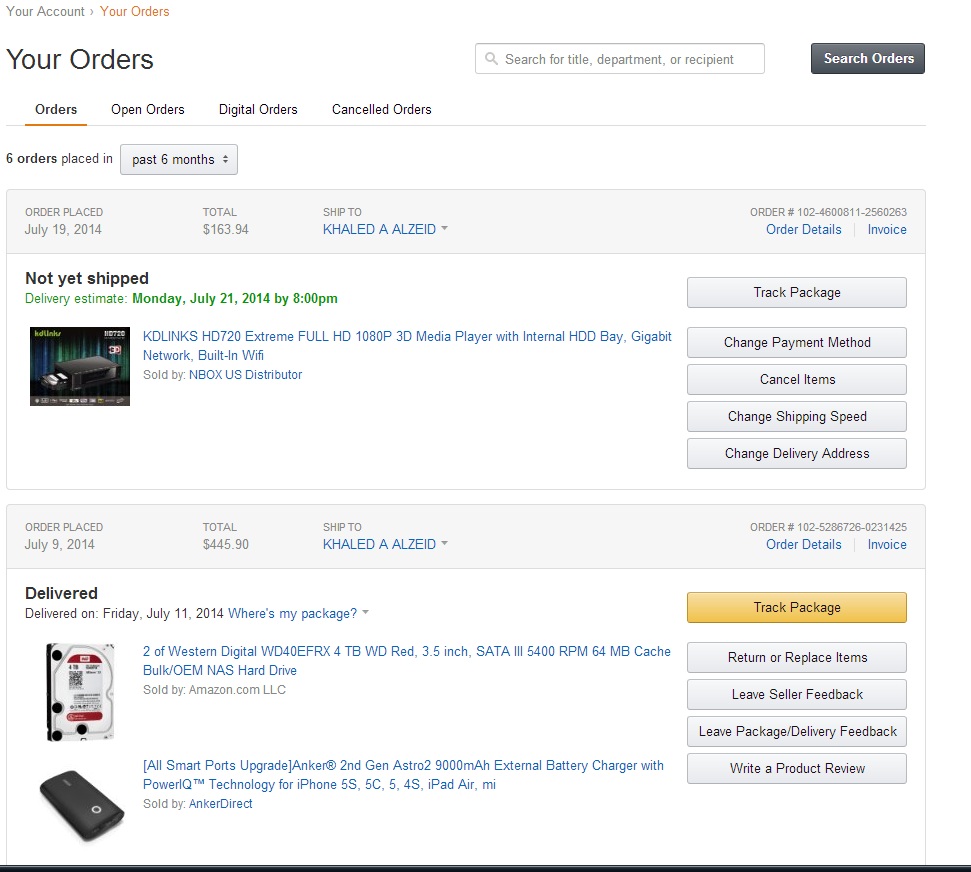Click the Search Orders button
This screenshot has width=971, height=872.
(x=868, y=59)
